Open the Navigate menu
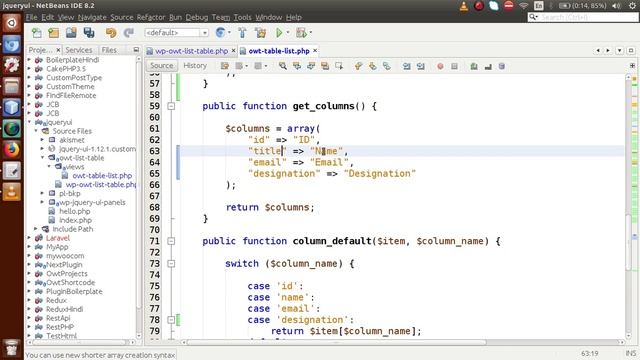640x360 pixels. (x=92, y=17)
